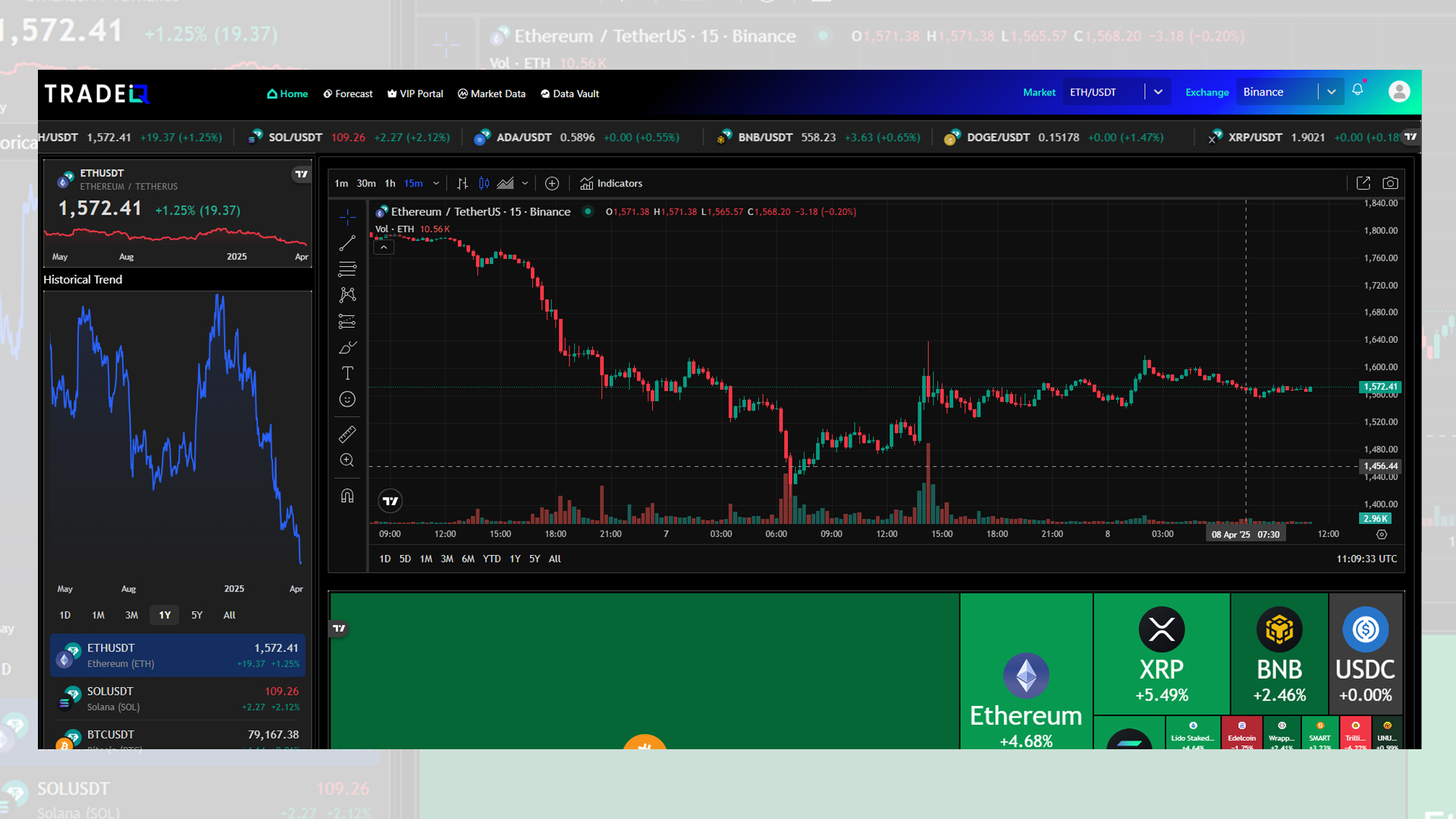Select 3M range in Historical Trend

(132, 615)
